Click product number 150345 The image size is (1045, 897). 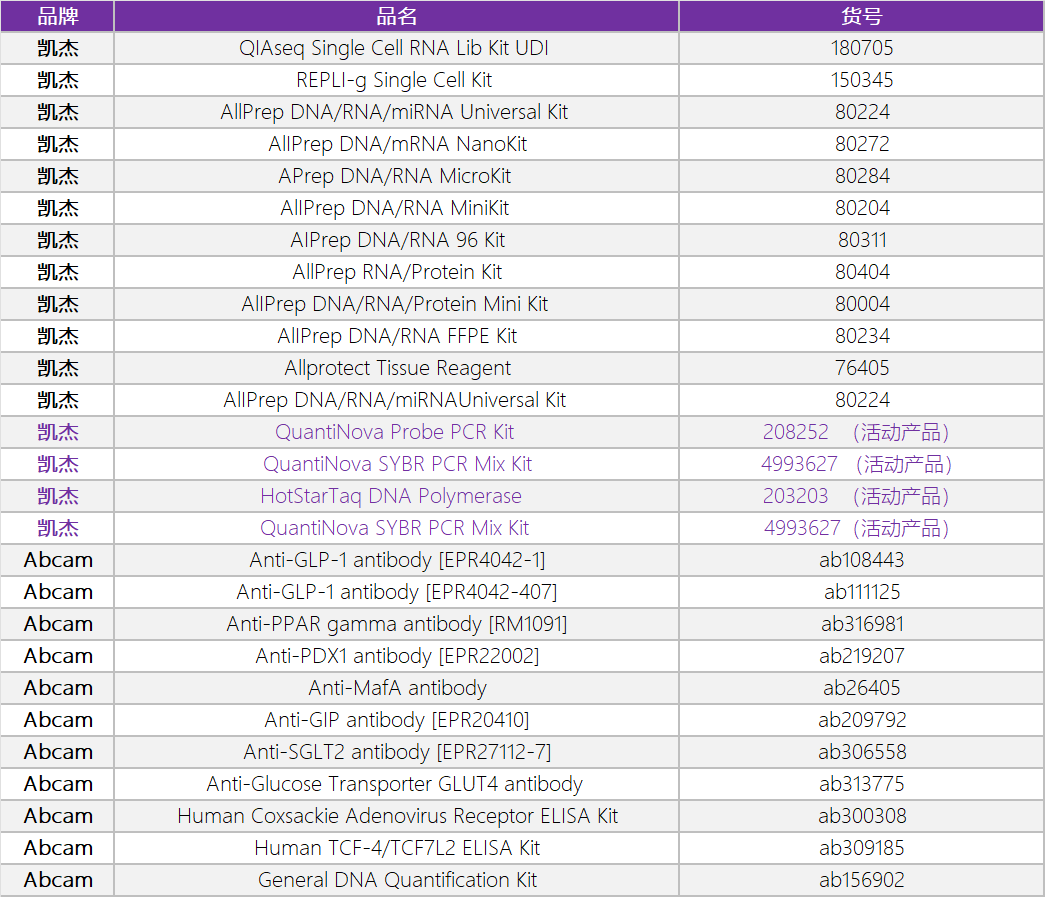click(x=862, y=80)
